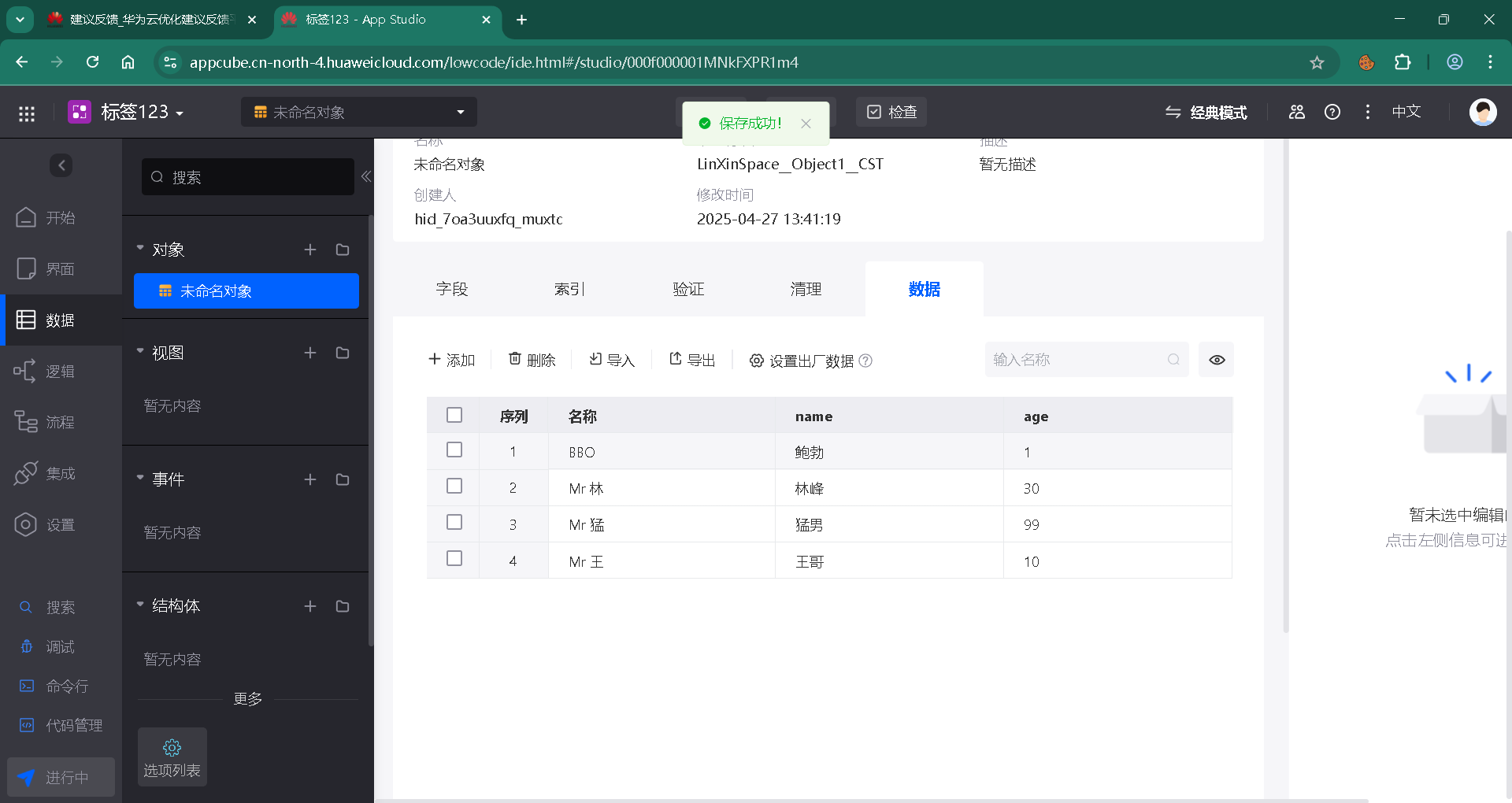The width and height of the screenshot is (1512, 803).
Task: Toggle column visibility eye icon
Action: [x=1217, y=360]
